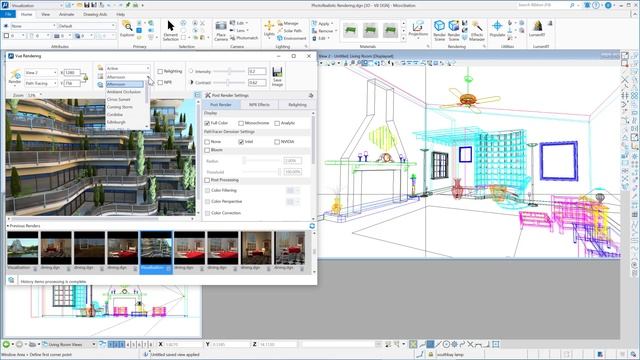This screenshot has height=360, width=640.
Task: Activate the Element Selection tool
Action: pyautogui.click(x=171, y=30)
